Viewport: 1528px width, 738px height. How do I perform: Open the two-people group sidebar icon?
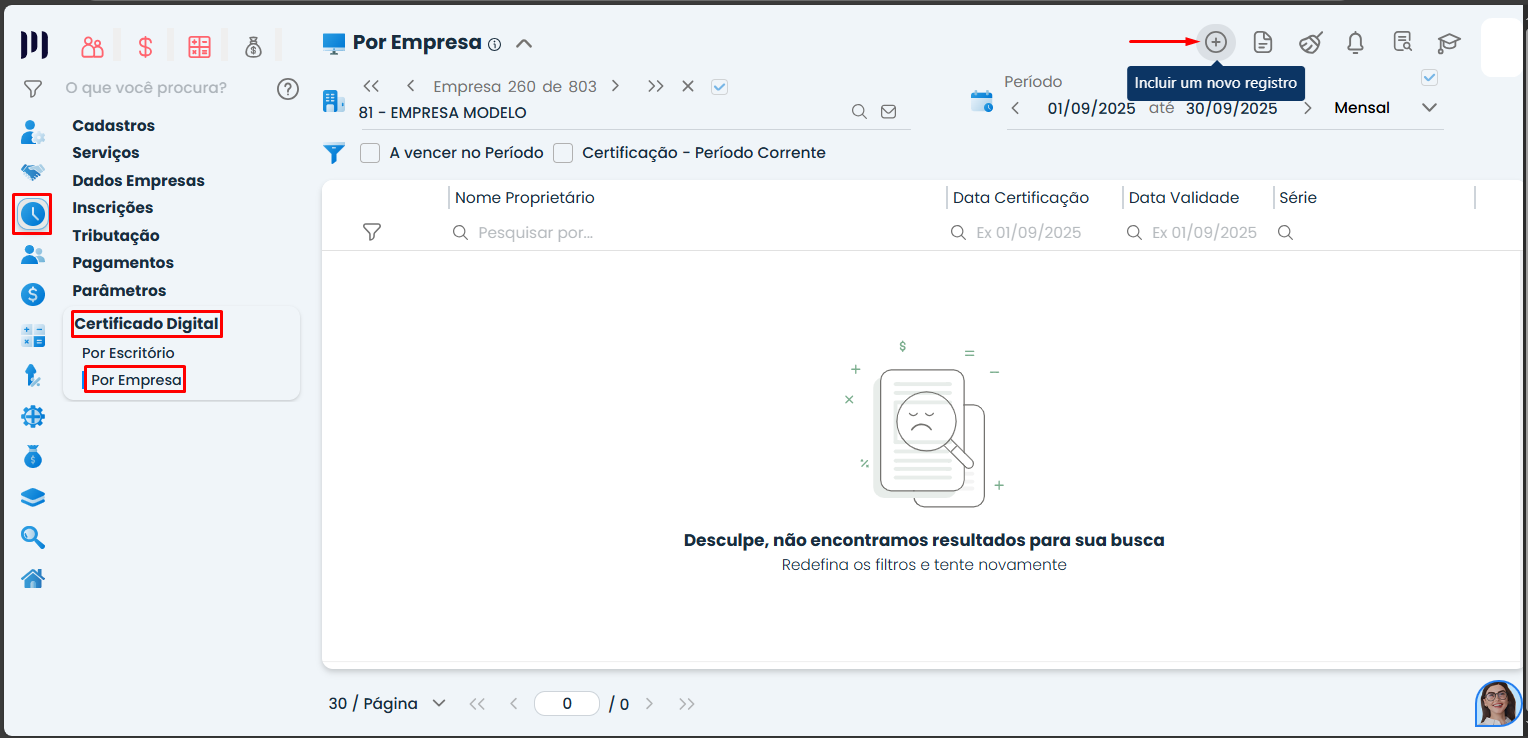33,254
